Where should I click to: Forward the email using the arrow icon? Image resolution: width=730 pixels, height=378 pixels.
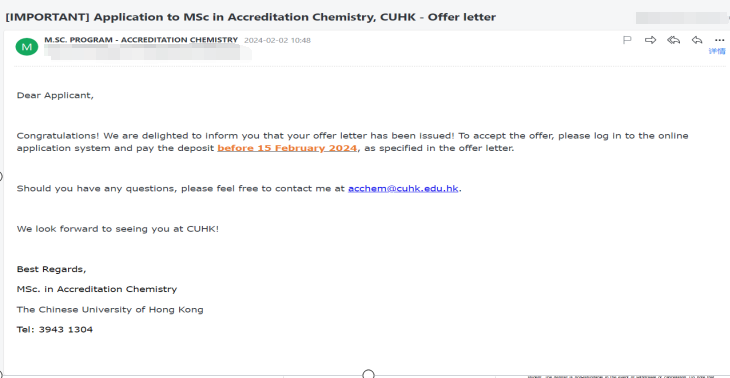650,40
